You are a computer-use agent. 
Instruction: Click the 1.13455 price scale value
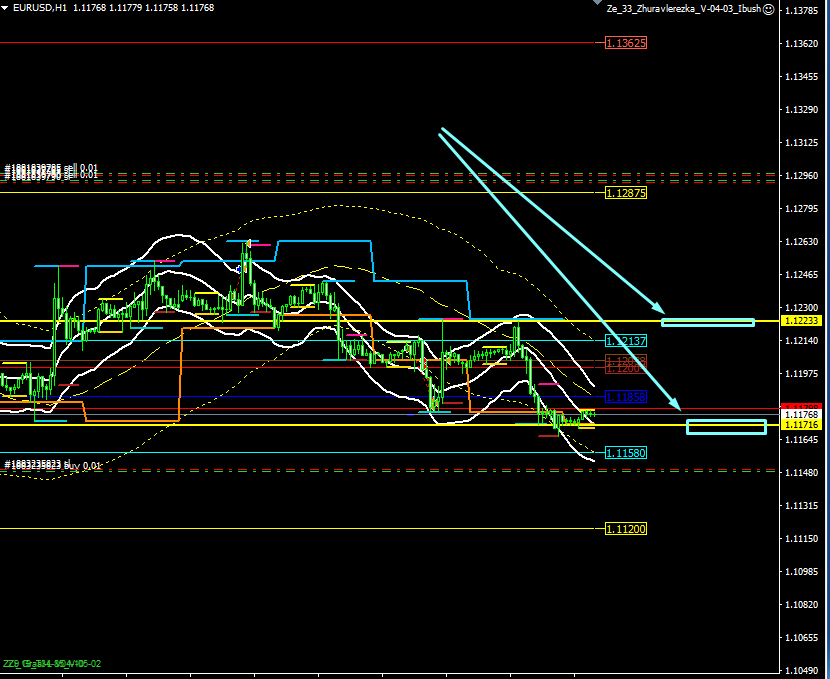[x=802, y=77]
